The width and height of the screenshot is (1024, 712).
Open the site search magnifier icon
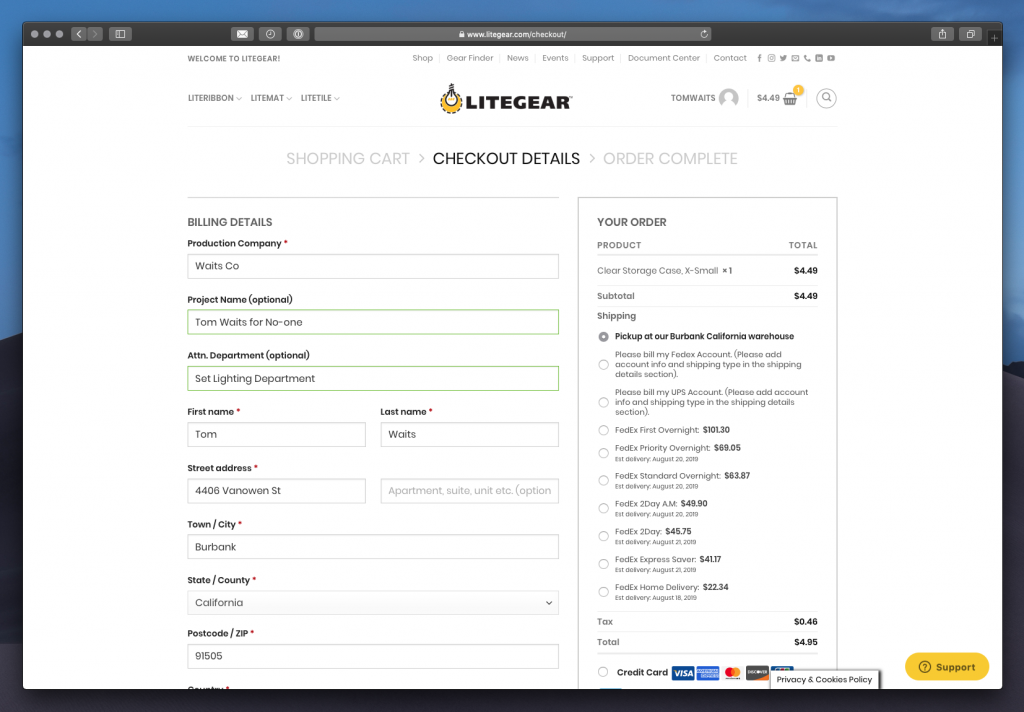[x=826, y=98]
